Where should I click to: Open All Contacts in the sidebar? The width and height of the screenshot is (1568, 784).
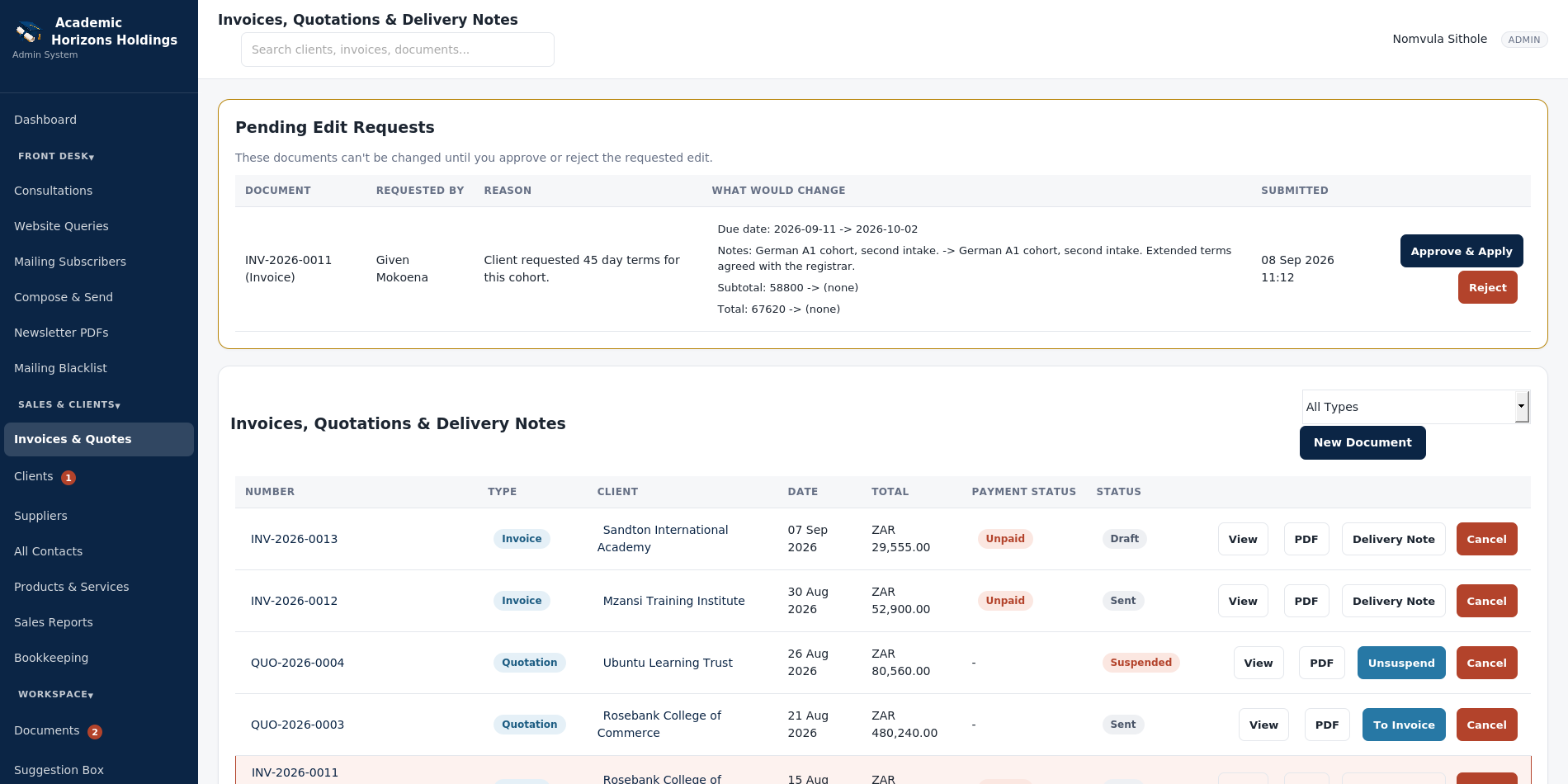[99, 551]
